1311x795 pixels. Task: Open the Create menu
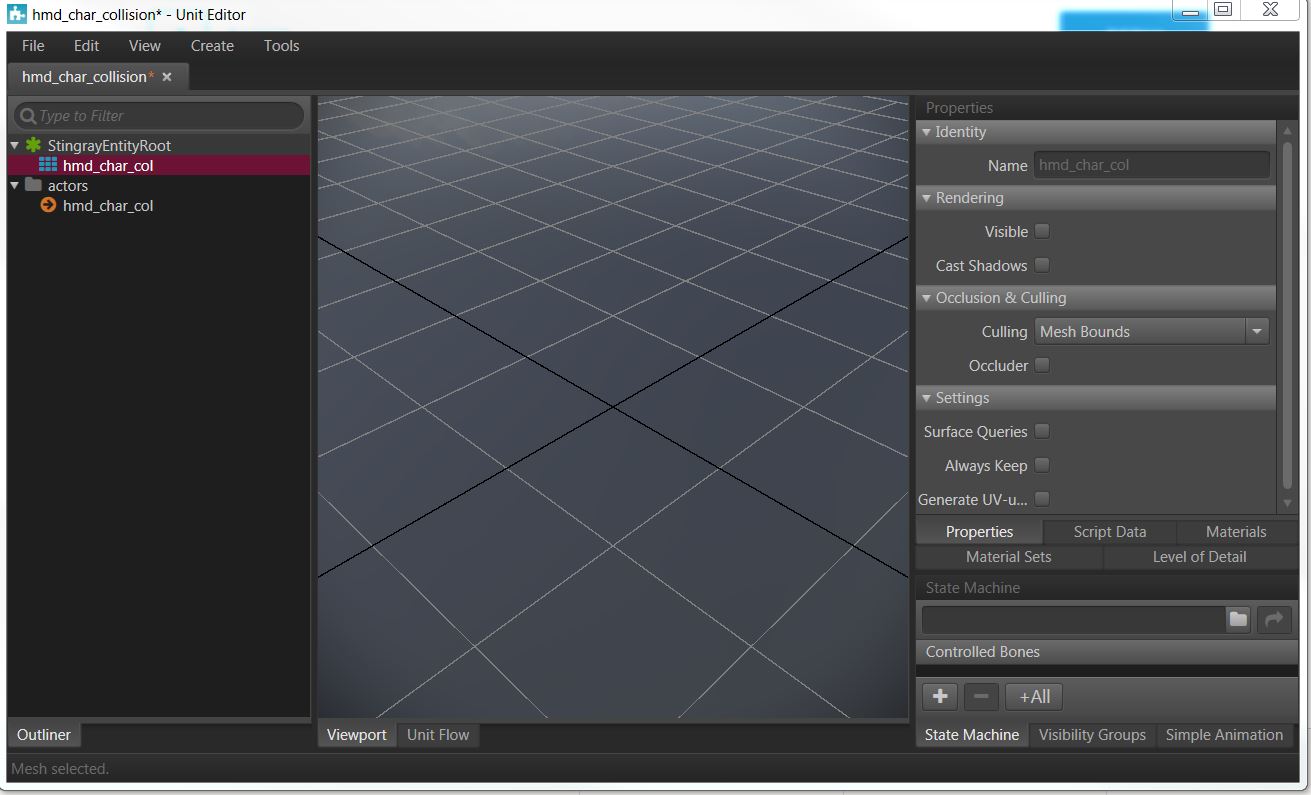(211, 45)
